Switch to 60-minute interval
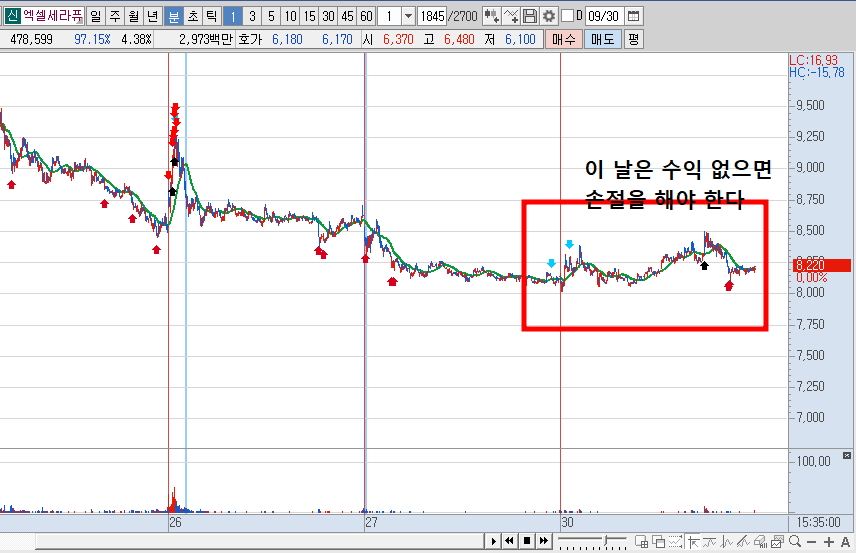Screen dimensions: 856x553 [367, 16]
